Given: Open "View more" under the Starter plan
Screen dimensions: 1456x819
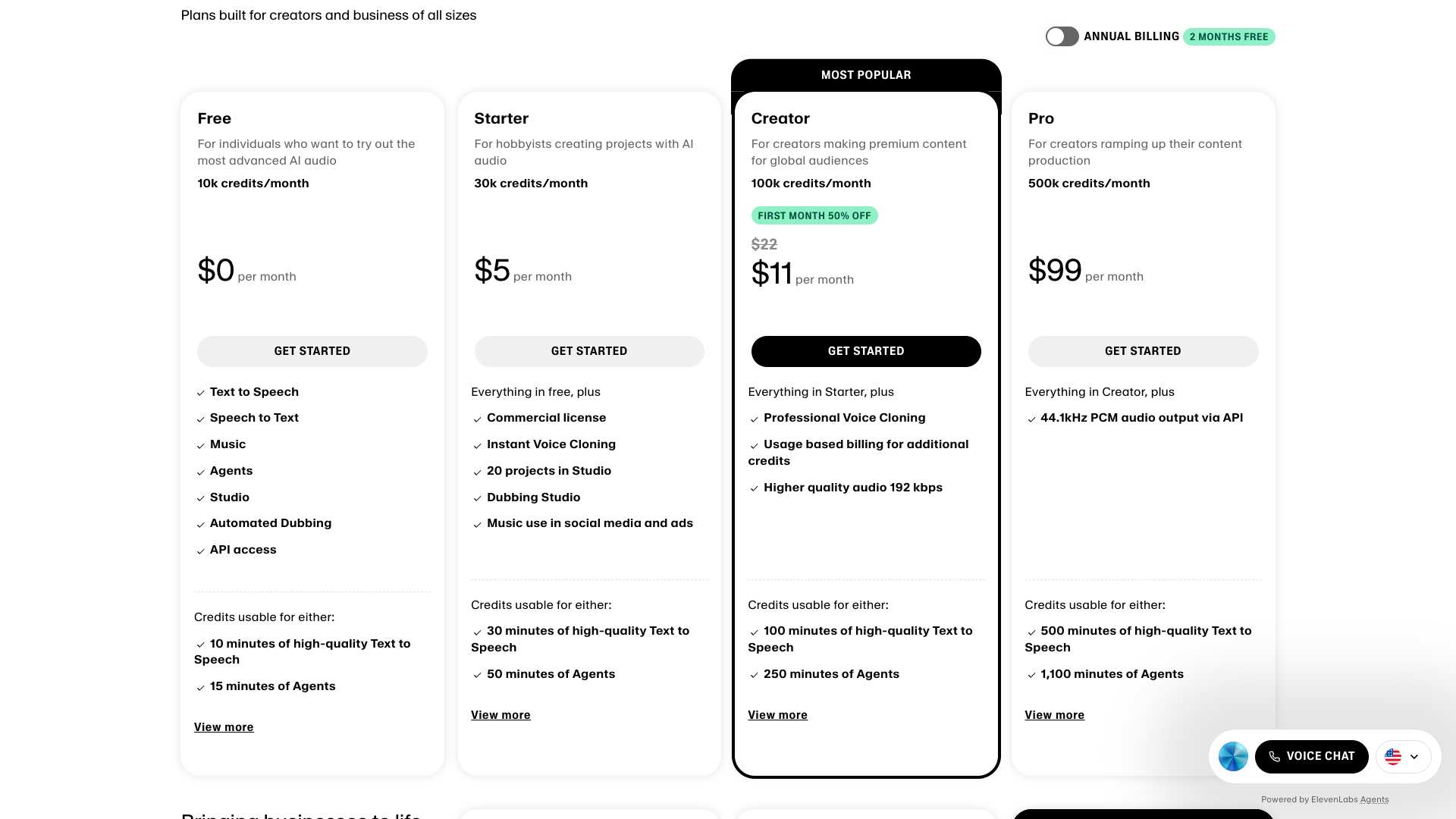Looking at the screenshot, I should (x=500, y=714).
